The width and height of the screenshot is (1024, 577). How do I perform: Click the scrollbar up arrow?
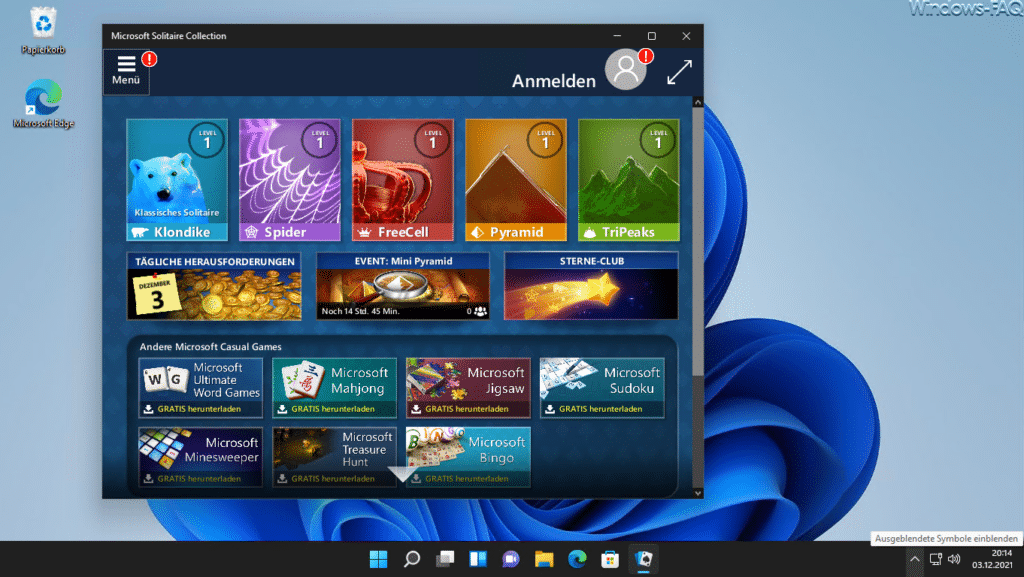[697, 102]
